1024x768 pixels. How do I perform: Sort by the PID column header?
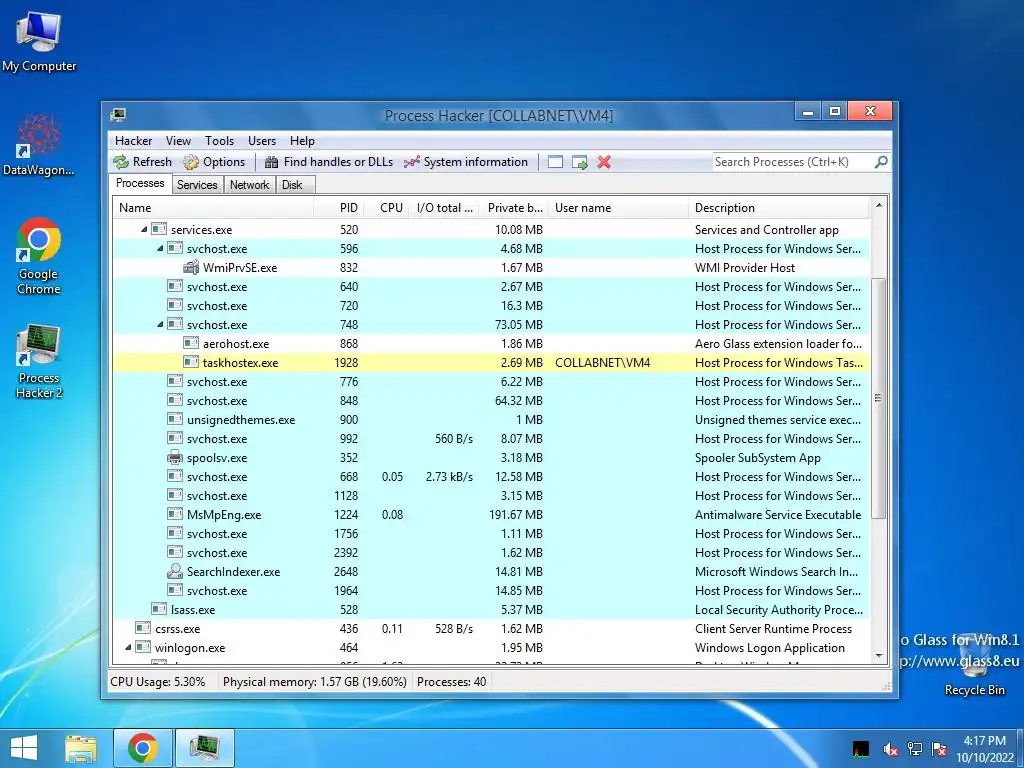[x=338, y=208]
